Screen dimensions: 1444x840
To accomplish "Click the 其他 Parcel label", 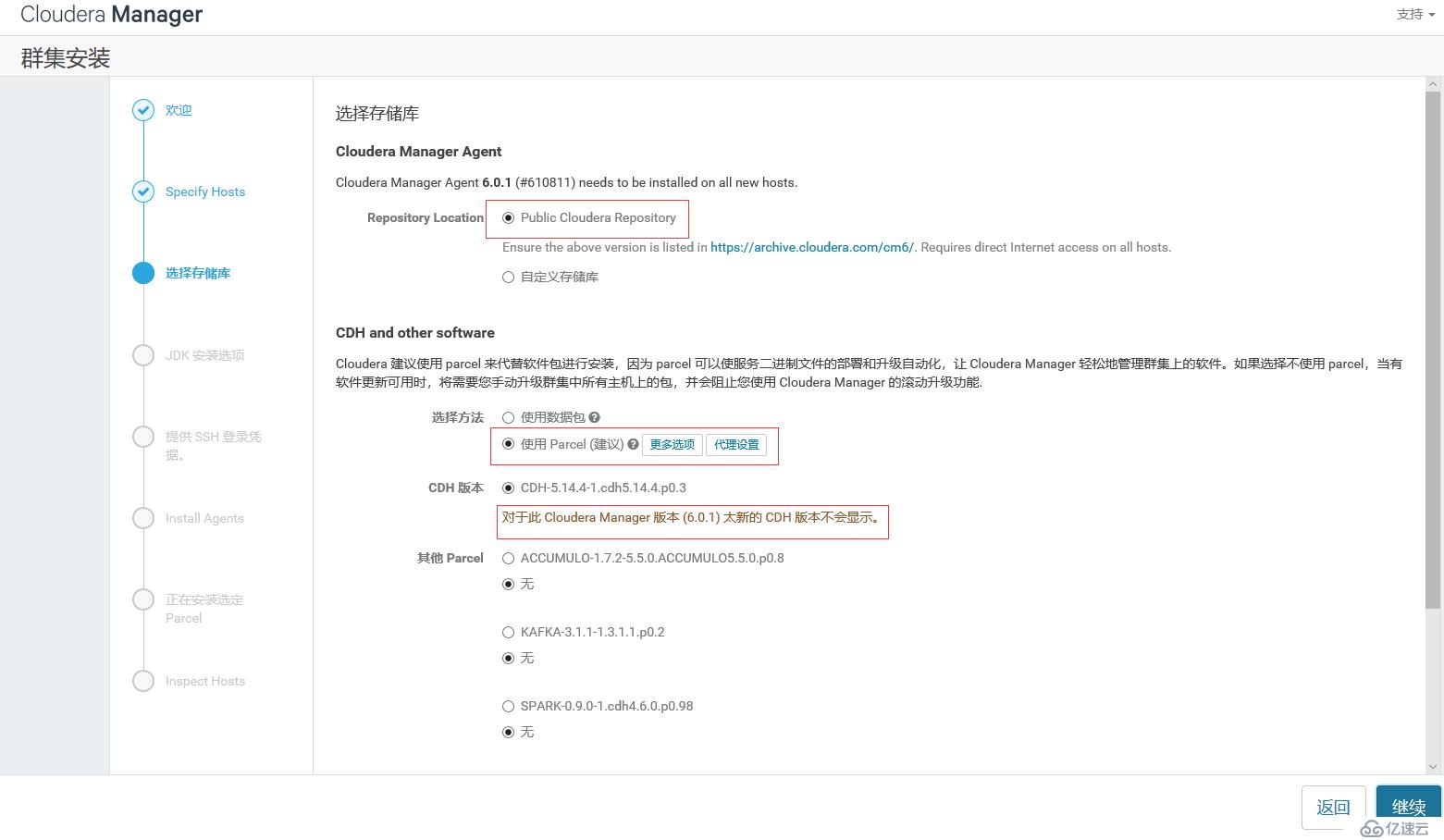I will [x=450, y=558].
